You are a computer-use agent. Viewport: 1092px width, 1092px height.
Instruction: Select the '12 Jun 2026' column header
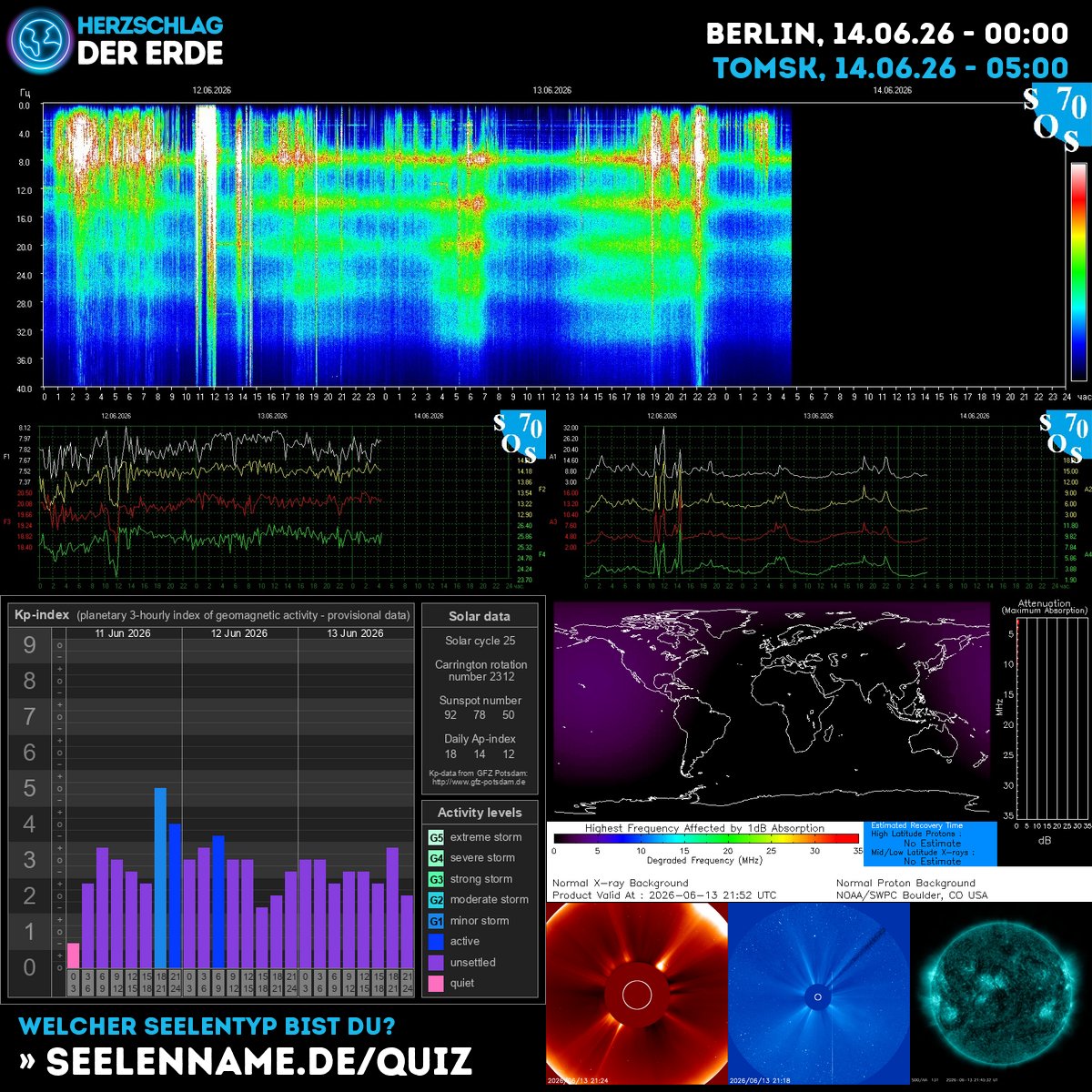pyautogui.click(x=239, y=633)
